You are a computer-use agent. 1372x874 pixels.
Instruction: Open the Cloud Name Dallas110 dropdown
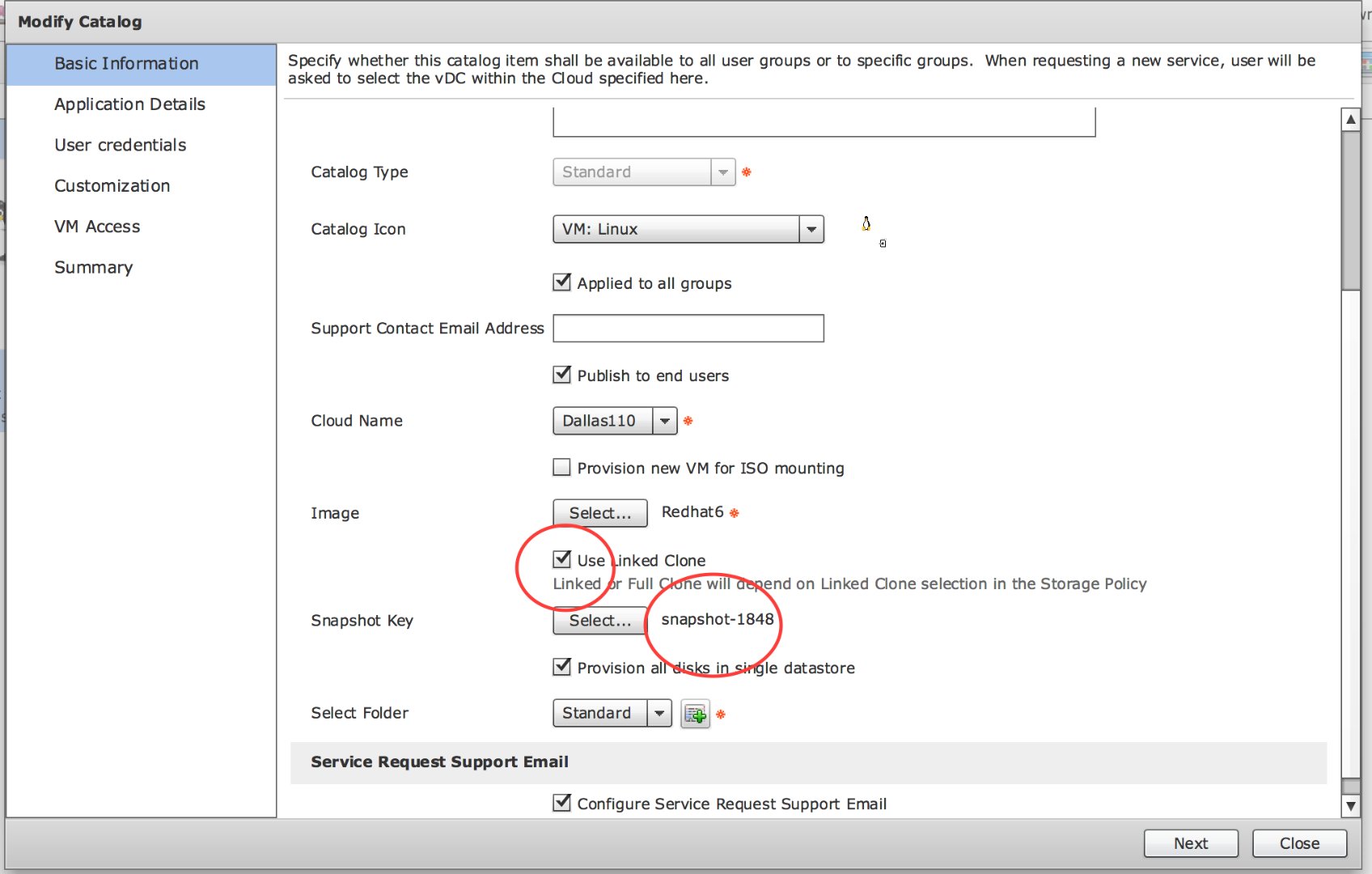click(x=615, y=421)
